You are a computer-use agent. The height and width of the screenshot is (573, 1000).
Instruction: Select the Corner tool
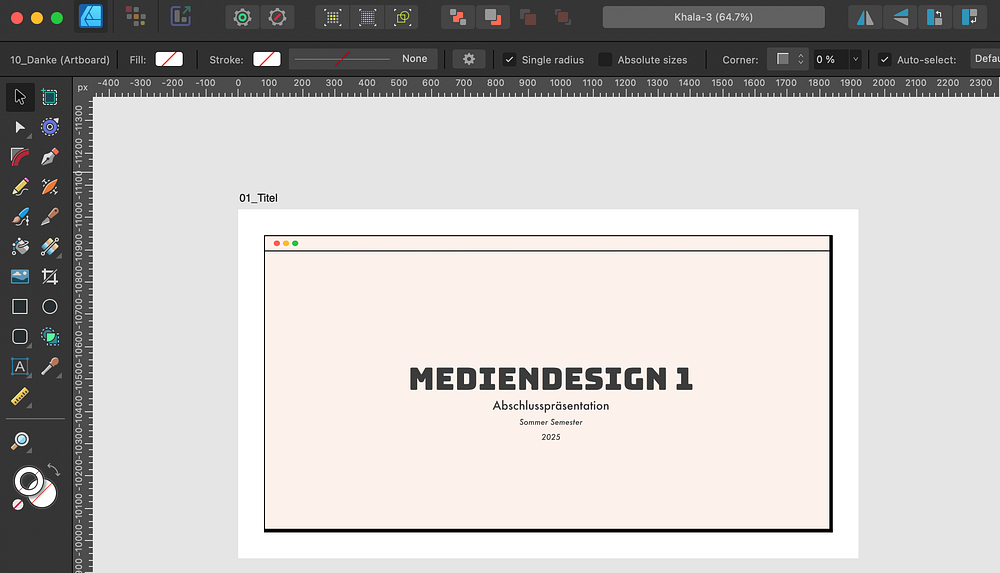coord(20,157)
